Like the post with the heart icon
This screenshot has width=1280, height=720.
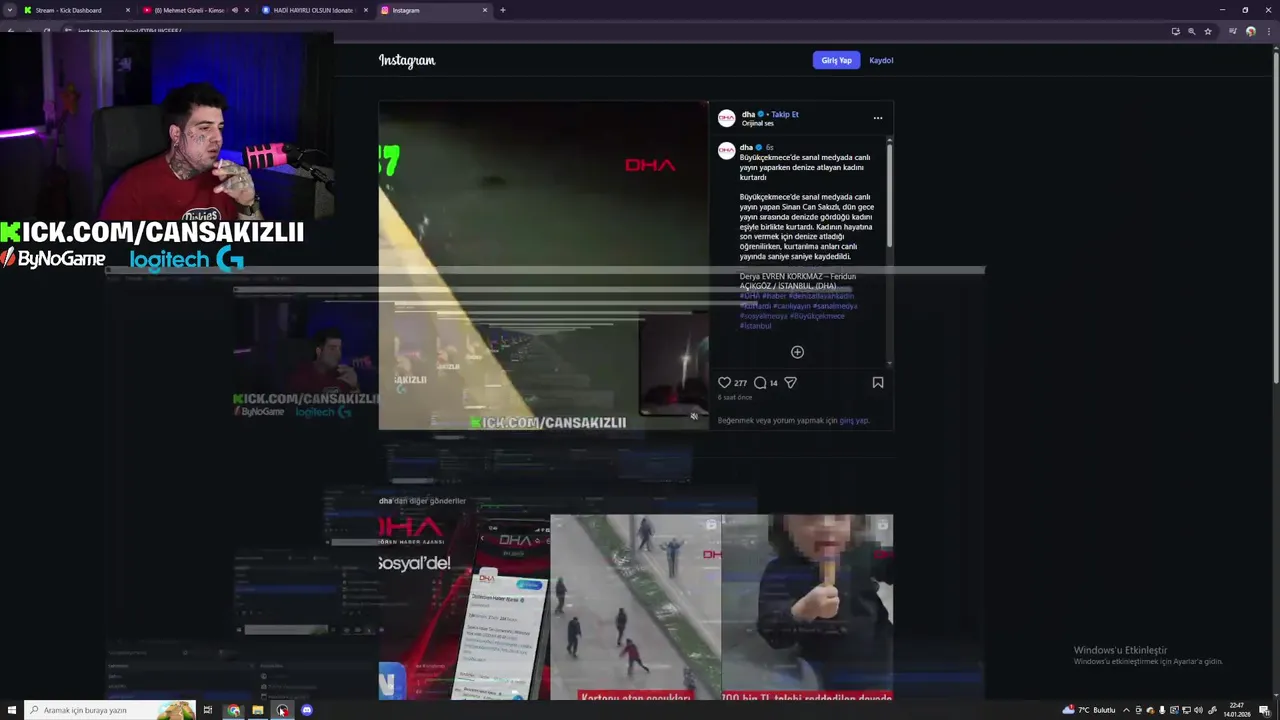[x=724, y=382]
